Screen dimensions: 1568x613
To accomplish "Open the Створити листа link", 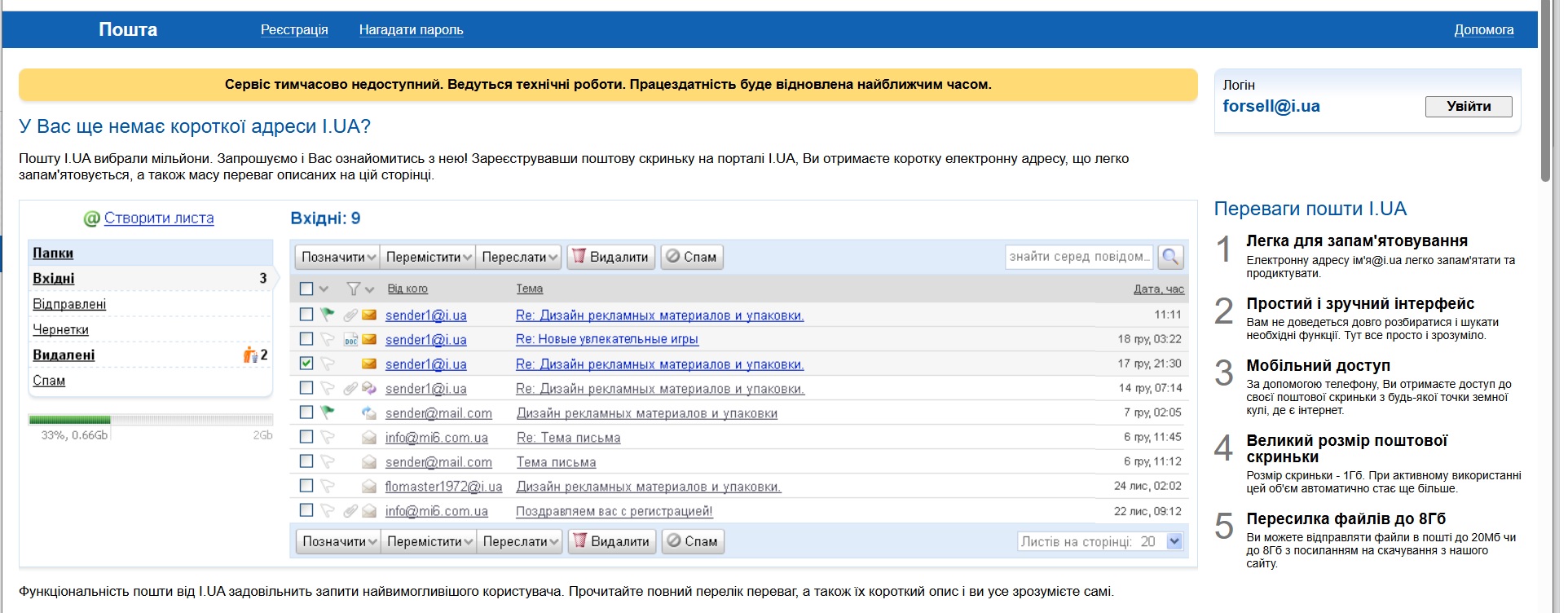I will (159, 218).
